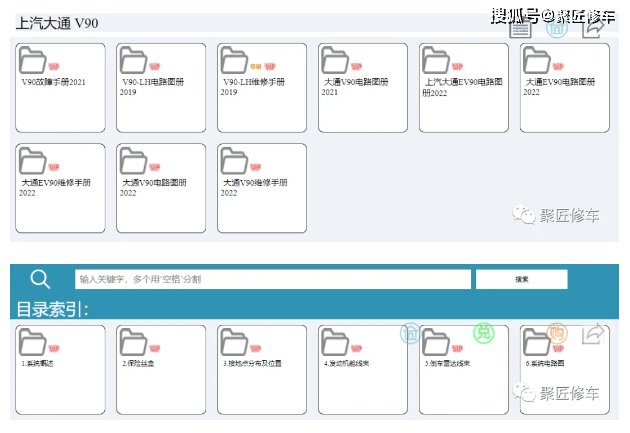Screen dimensions: 630x433
Task: Open the 5.倒车雷达线束 folder
Action: [x=464, y=370]
